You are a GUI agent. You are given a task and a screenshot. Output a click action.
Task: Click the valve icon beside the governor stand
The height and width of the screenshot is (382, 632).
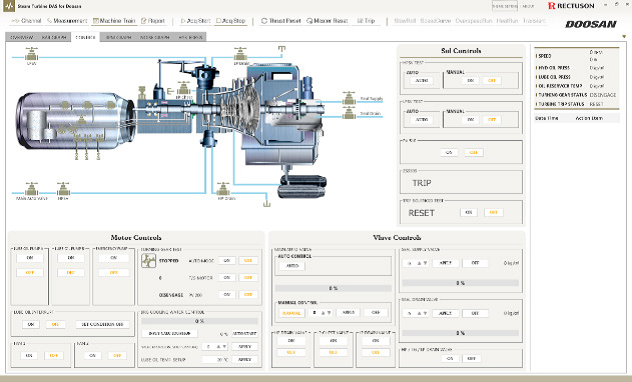pos(184,88)
